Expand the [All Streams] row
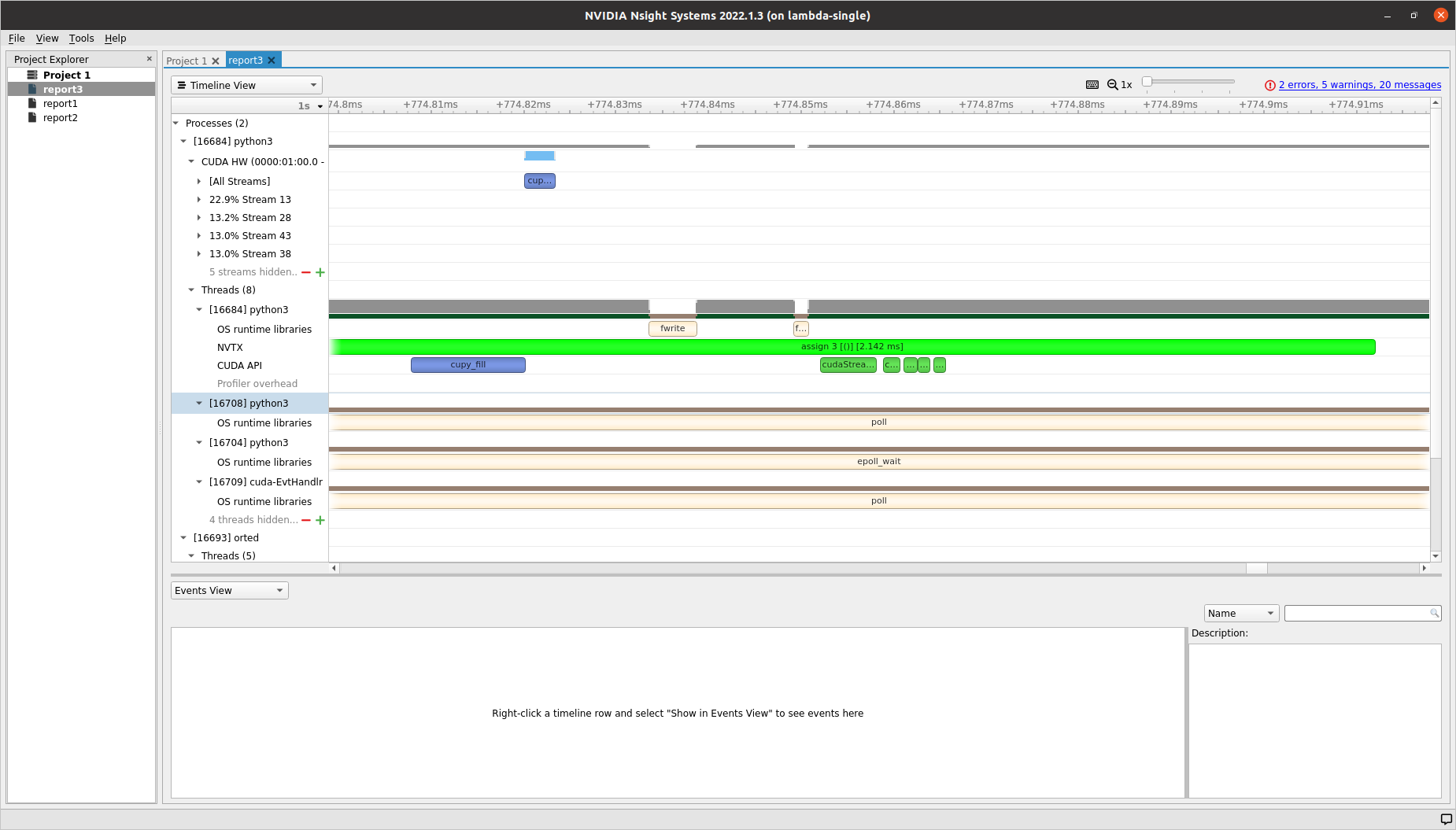1456x830 pixels. [x=199, y=181]
